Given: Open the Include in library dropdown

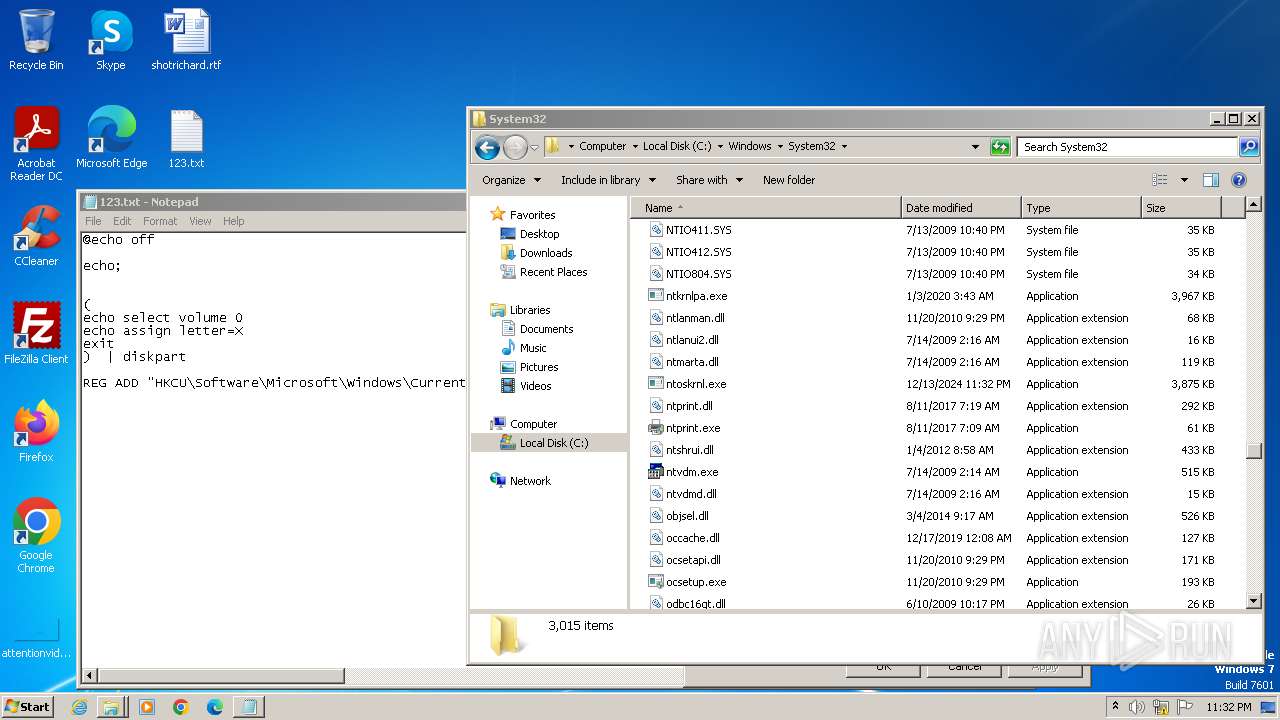Looking at the screenshot, I should (608, 180).
